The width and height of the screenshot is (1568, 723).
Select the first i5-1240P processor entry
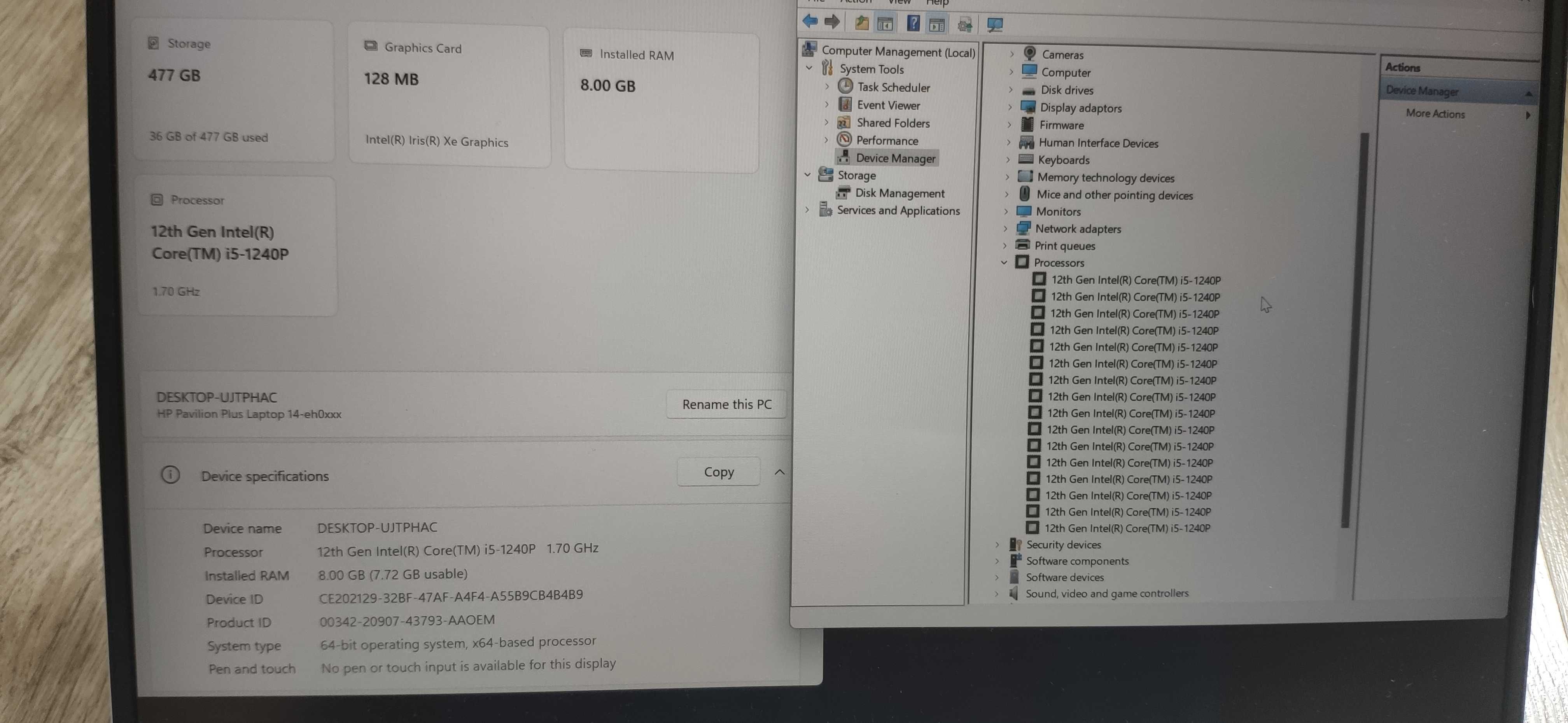tap(1136, 280)
